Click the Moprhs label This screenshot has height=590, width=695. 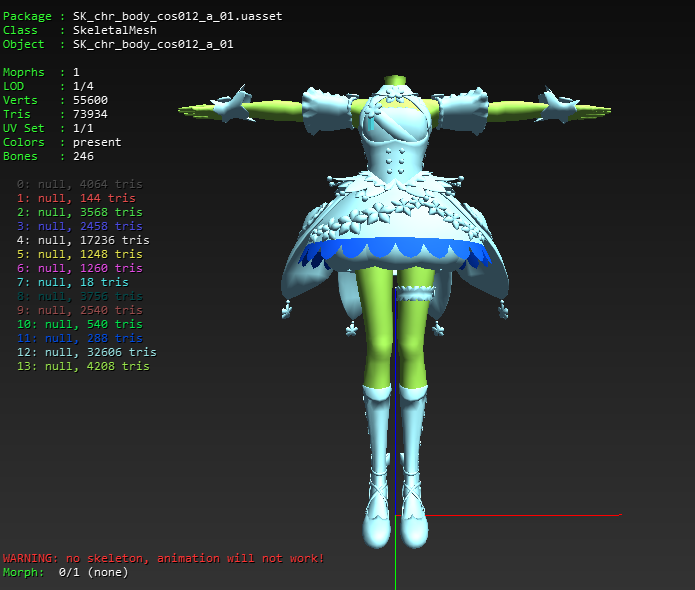click(23, 72)
